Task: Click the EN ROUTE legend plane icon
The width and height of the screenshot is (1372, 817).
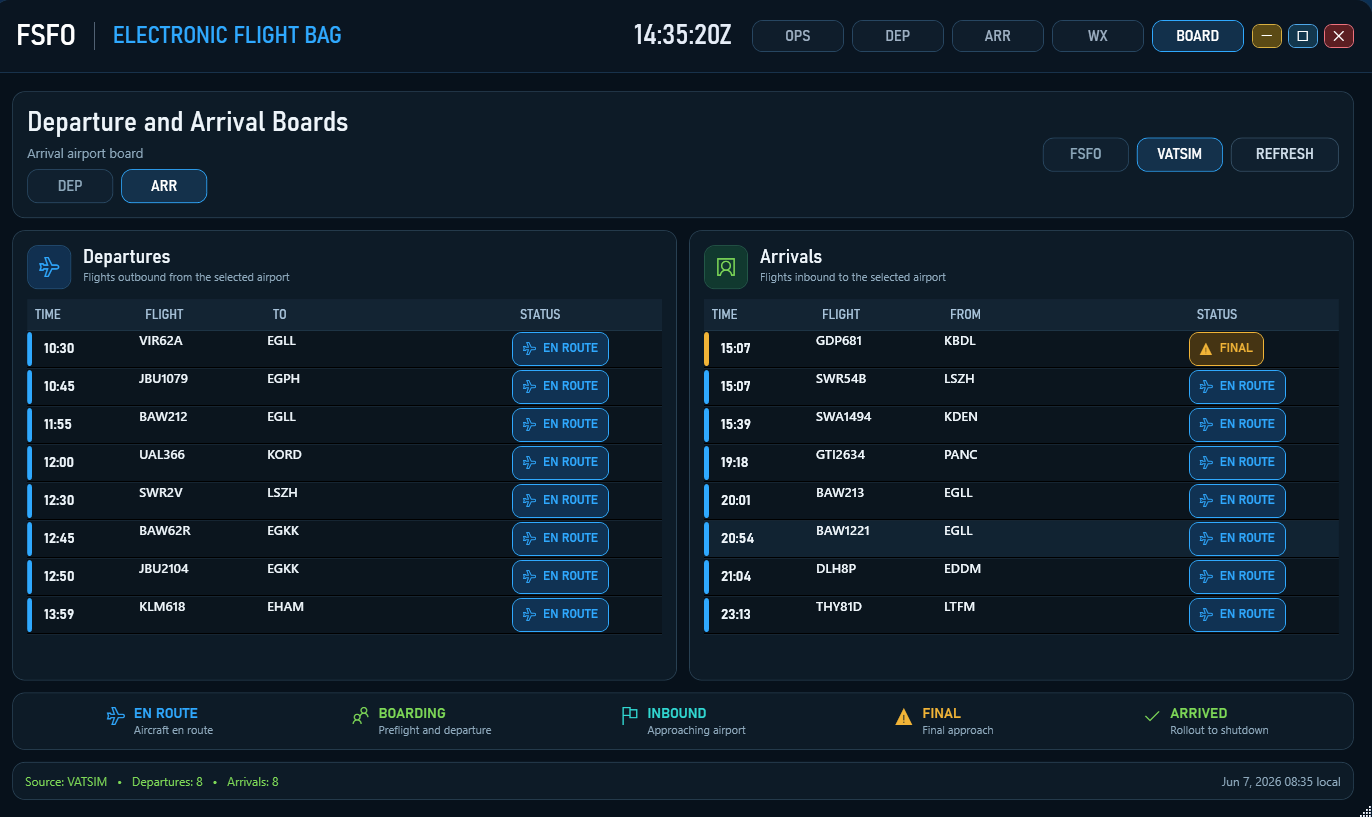Action: pyautogui.click(x=116, y=716)
